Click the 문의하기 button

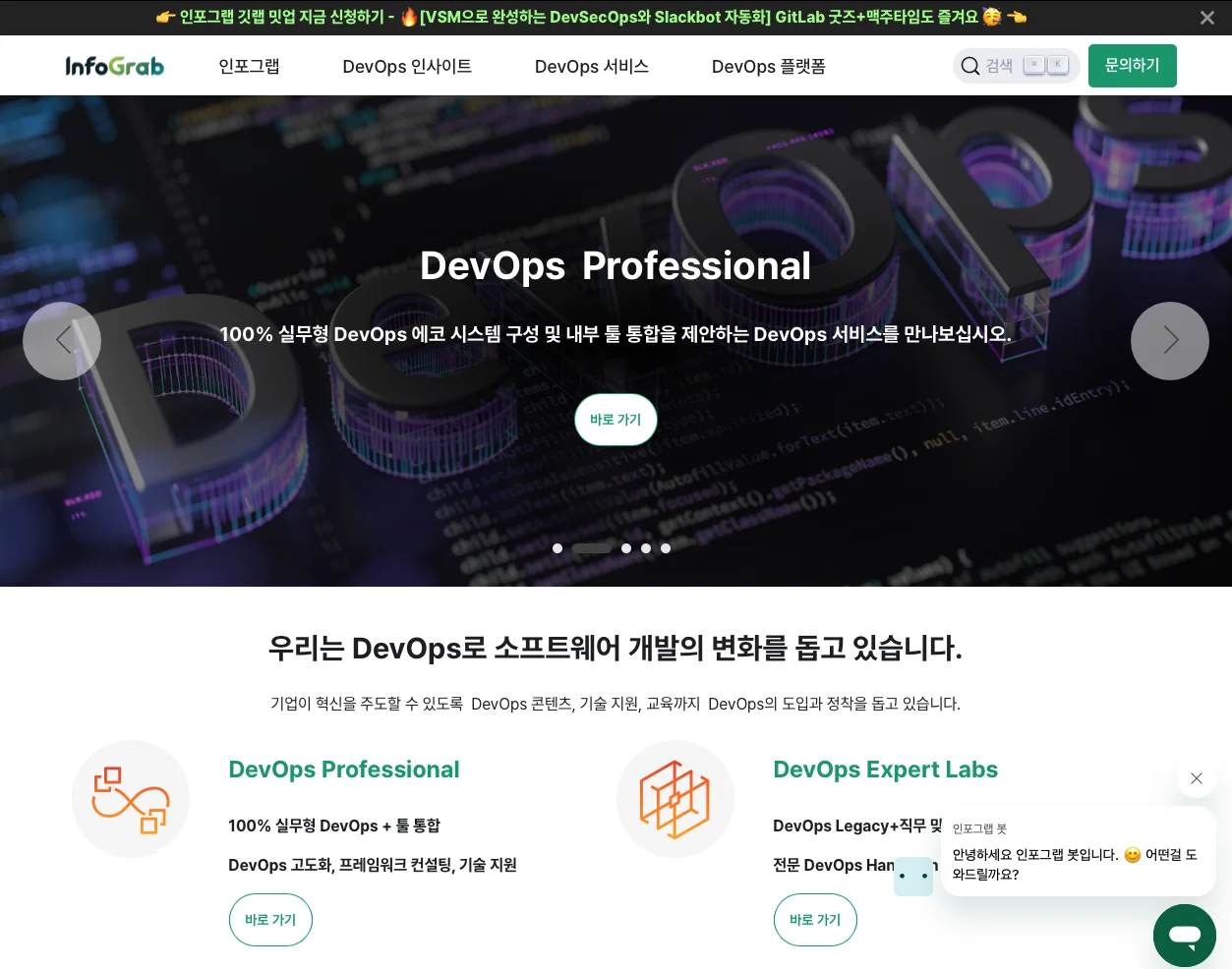(x=1132, y=65)
